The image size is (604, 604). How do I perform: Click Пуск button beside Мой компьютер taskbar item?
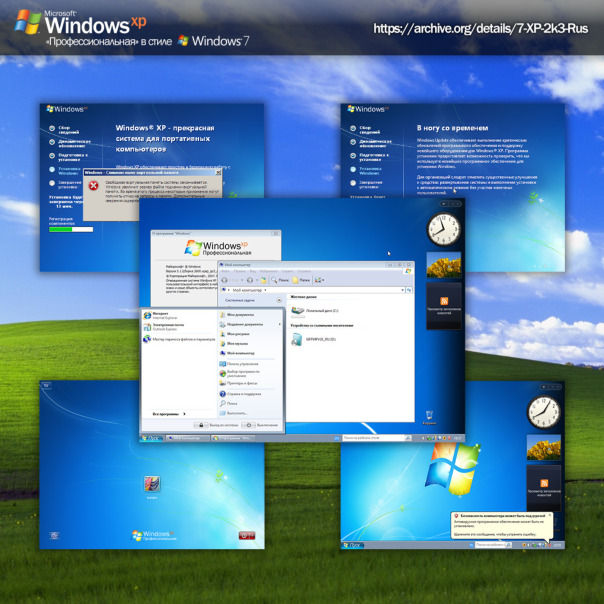click(151, 438)
